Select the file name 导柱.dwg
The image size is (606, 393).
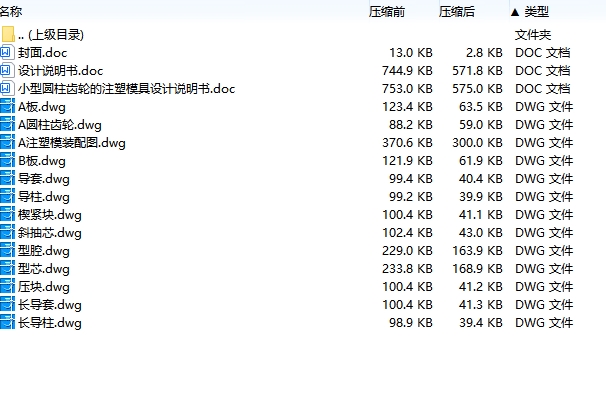(x=44, y=197)
